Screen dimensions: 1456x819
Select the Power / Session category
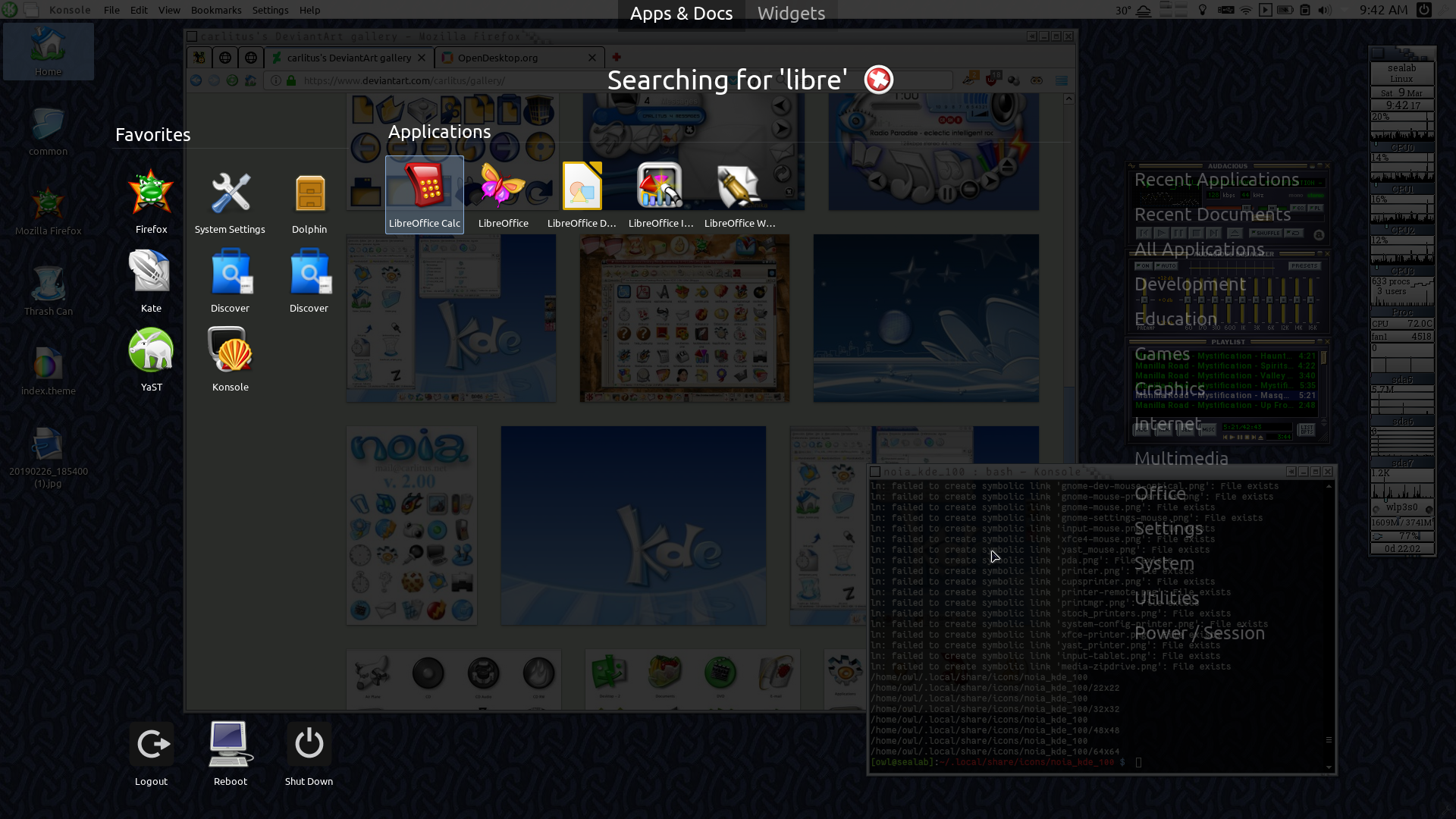tap(1199, 633)
